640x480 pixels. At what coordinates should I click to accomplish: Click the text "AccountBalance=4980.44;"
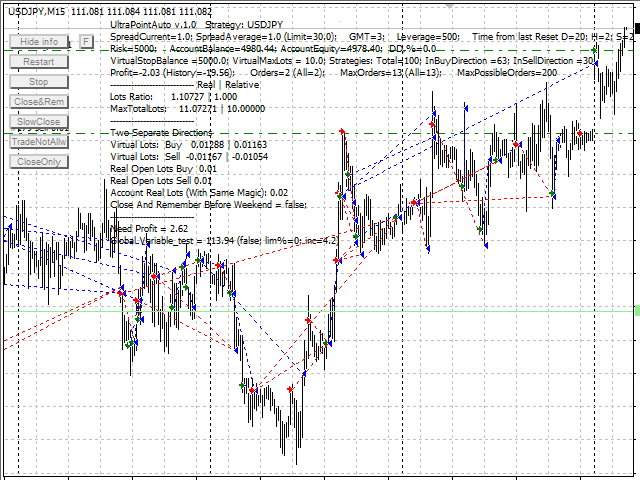click(x=223, y=49)
